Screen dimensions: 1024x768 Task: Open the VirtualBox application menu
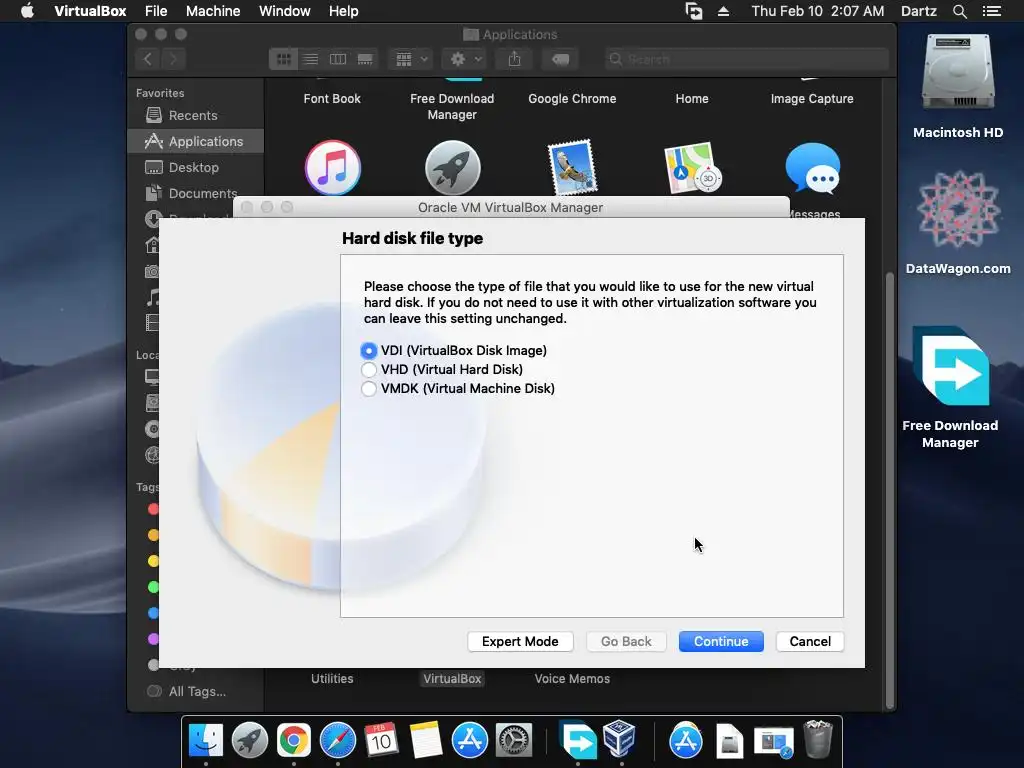(x=90, y=11)
